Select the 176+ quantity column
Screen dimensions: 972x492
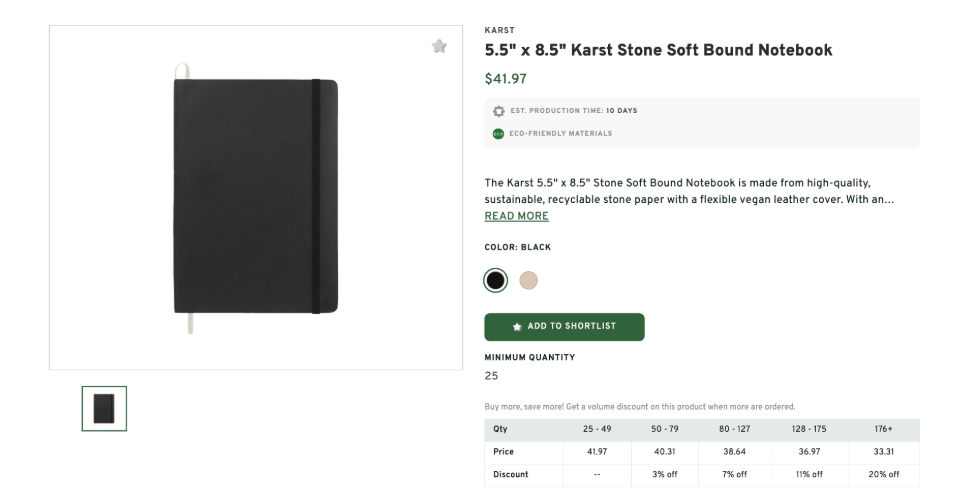[x=885, y=429]
